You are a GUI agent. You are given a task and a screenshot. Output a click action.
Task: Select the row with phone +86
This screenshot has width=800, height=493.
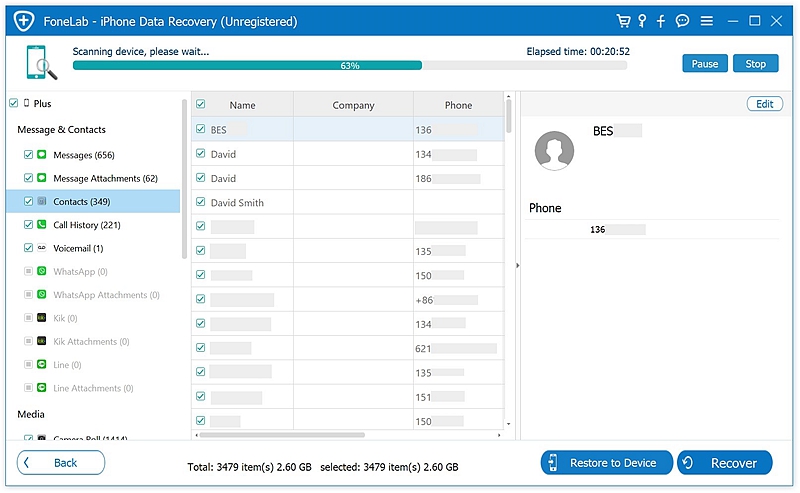pos(347,300)
